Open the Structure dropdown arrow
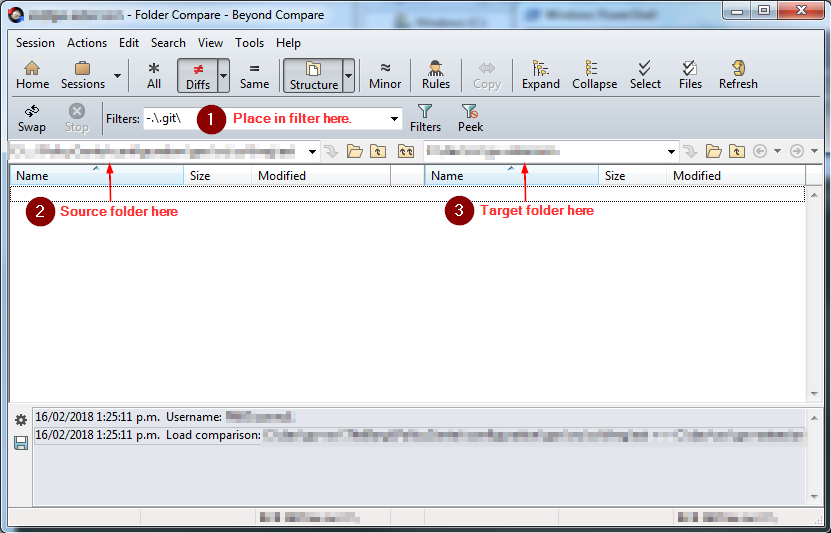The image size is (831, 533). (348, 76)
